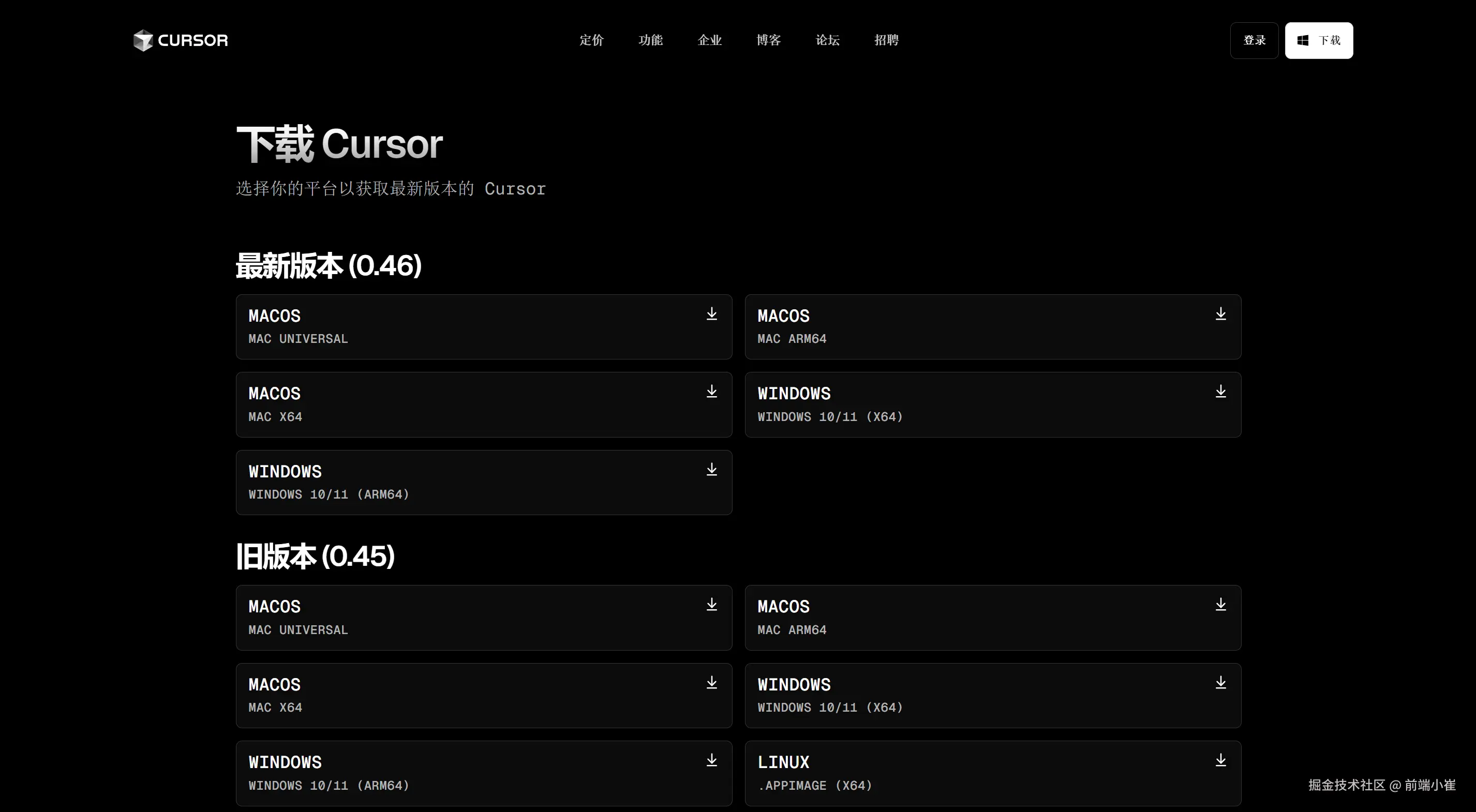Download the Linux .AppImage (X64) build
Image resolution: width=1476 pixels, height=812 pixels.
point(993,774)
